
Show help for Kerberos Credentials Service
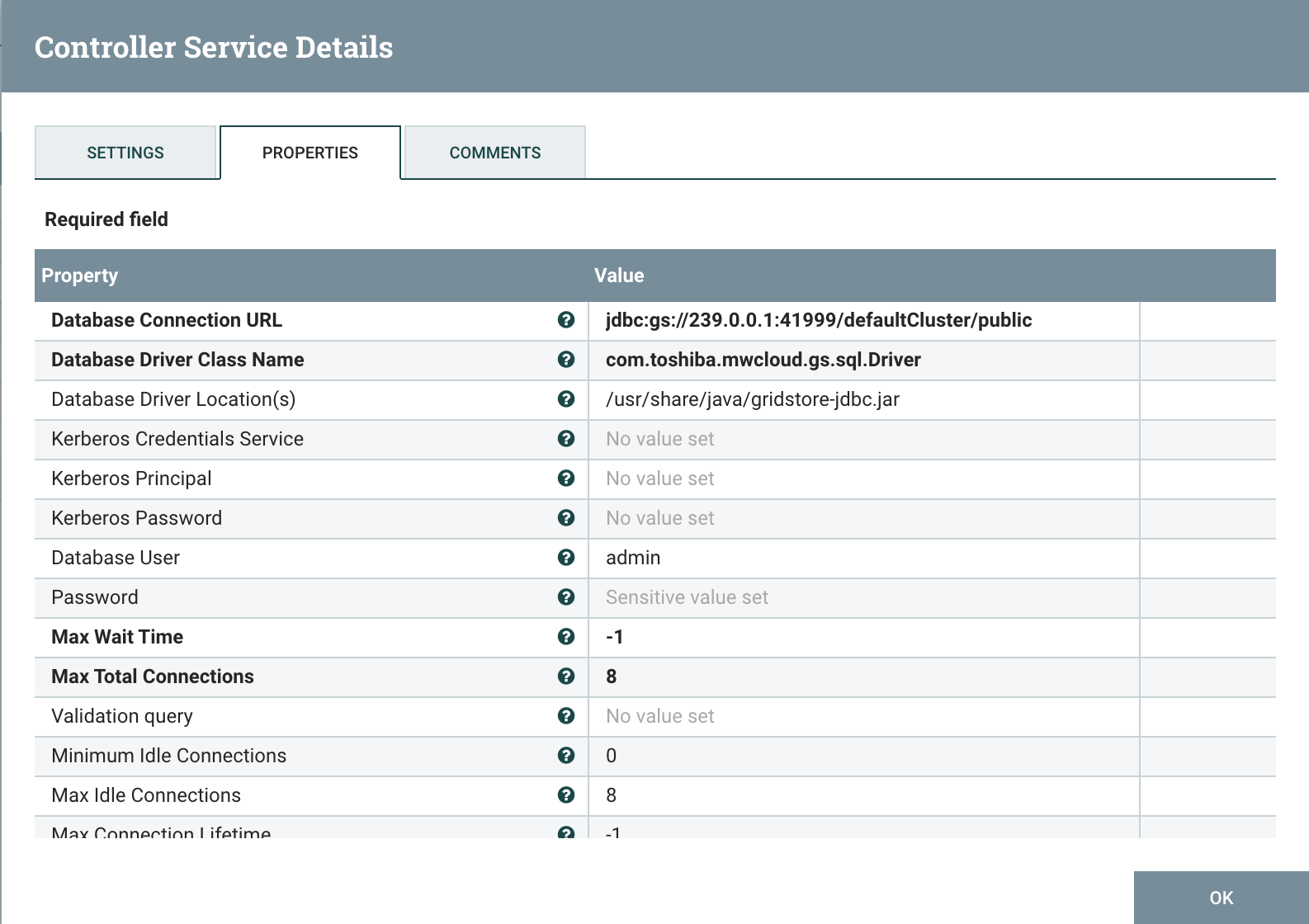coord(566,439)
